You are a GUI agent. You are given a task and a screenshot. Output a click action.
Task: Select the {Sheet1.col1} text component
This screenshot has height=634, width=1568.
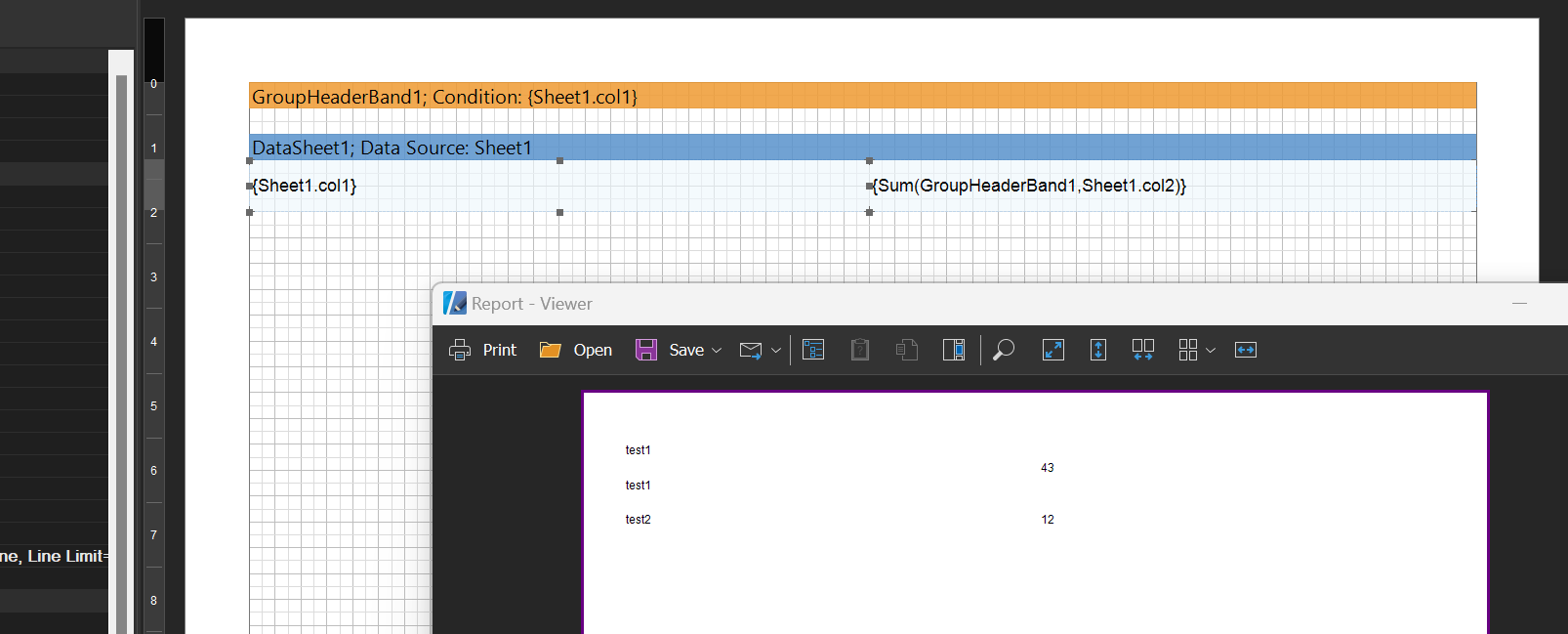[404, 186]
